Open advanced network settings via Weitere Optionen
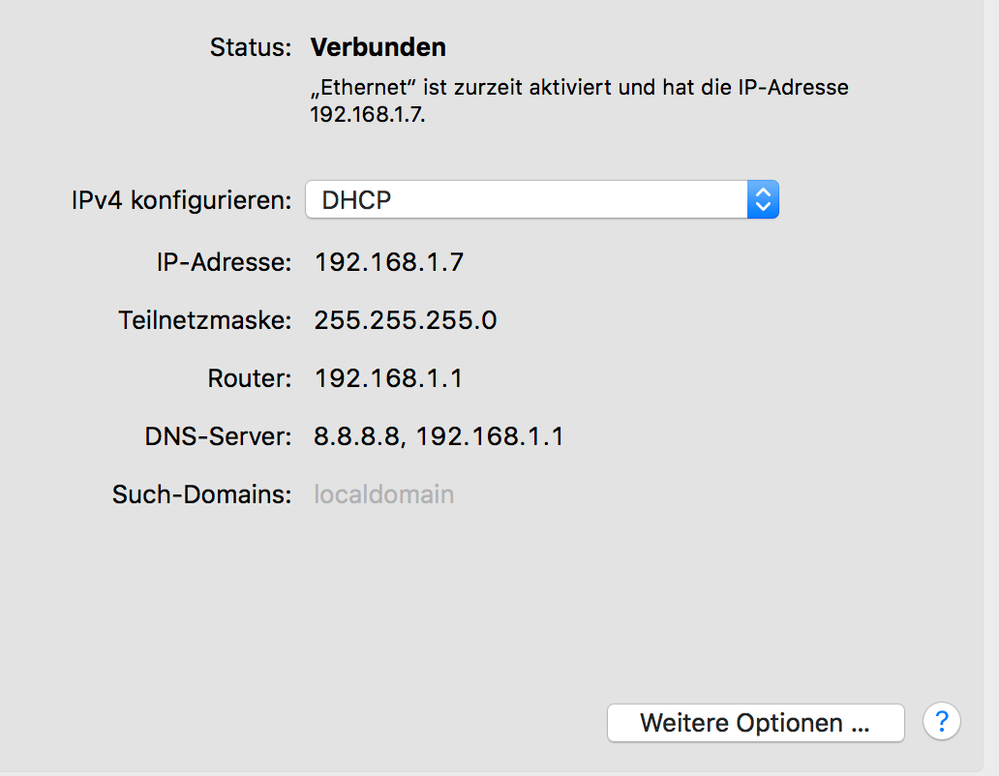This screenshot has height=776, width=999. point(754,722)
